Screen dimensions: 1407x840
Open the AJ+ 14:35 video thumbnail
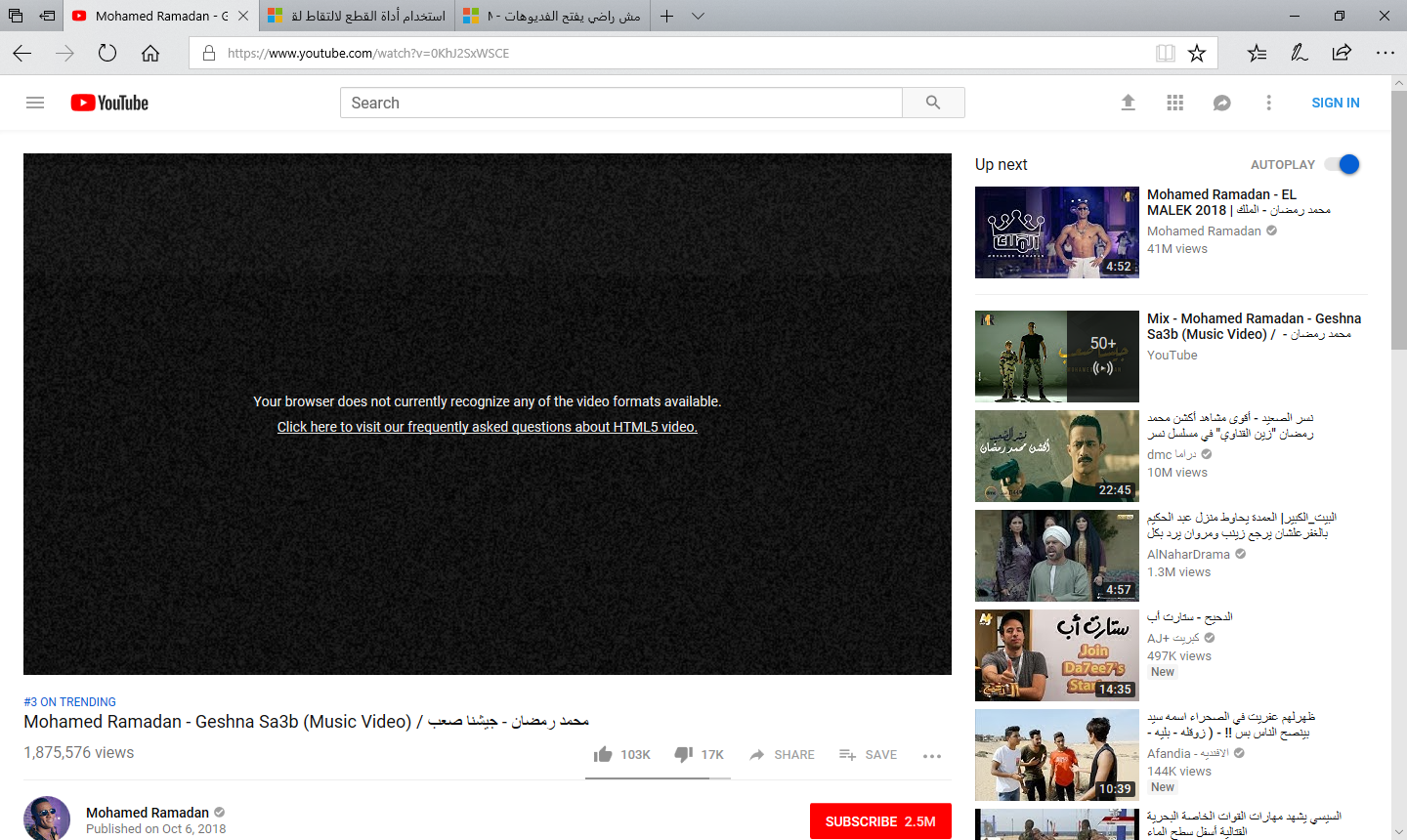coord(1057,655)
